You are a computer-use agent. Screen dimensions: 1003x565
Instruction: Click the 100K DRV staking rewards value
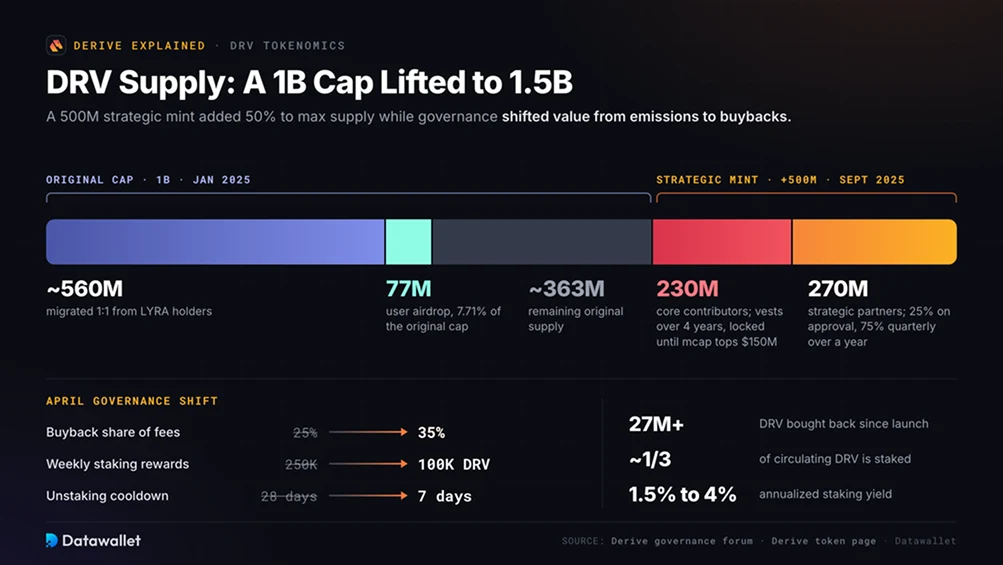pyautogui.click(x=454, y=465)
